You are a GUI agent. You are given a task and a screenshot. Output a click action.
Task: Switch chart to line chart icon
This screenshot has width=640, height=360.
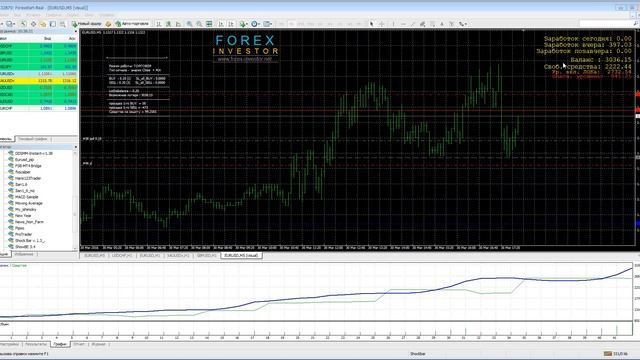[x=178, y=24]
